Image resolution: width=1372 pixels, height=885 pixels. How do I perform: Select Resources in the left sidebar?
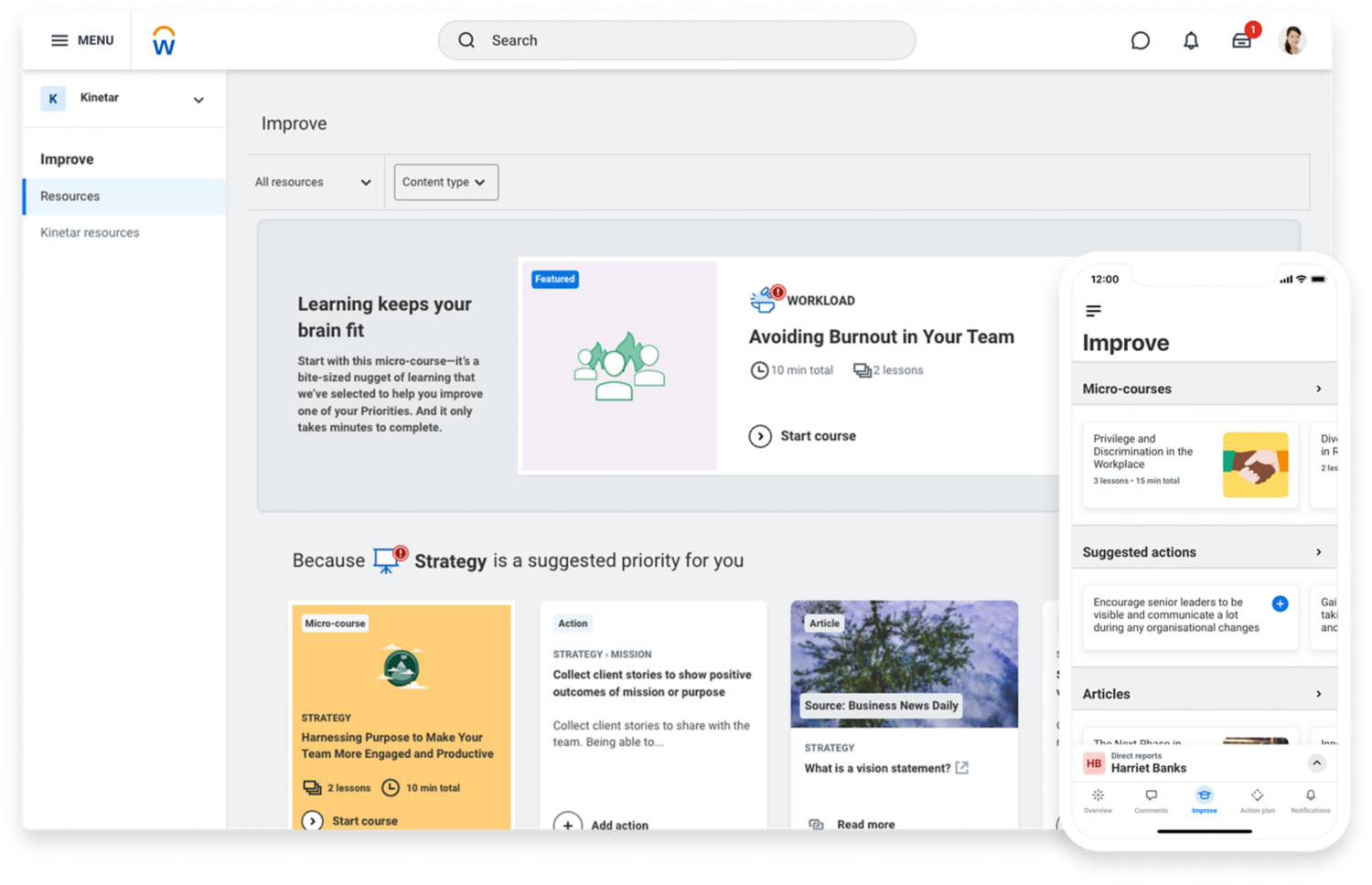coord(70,197)
